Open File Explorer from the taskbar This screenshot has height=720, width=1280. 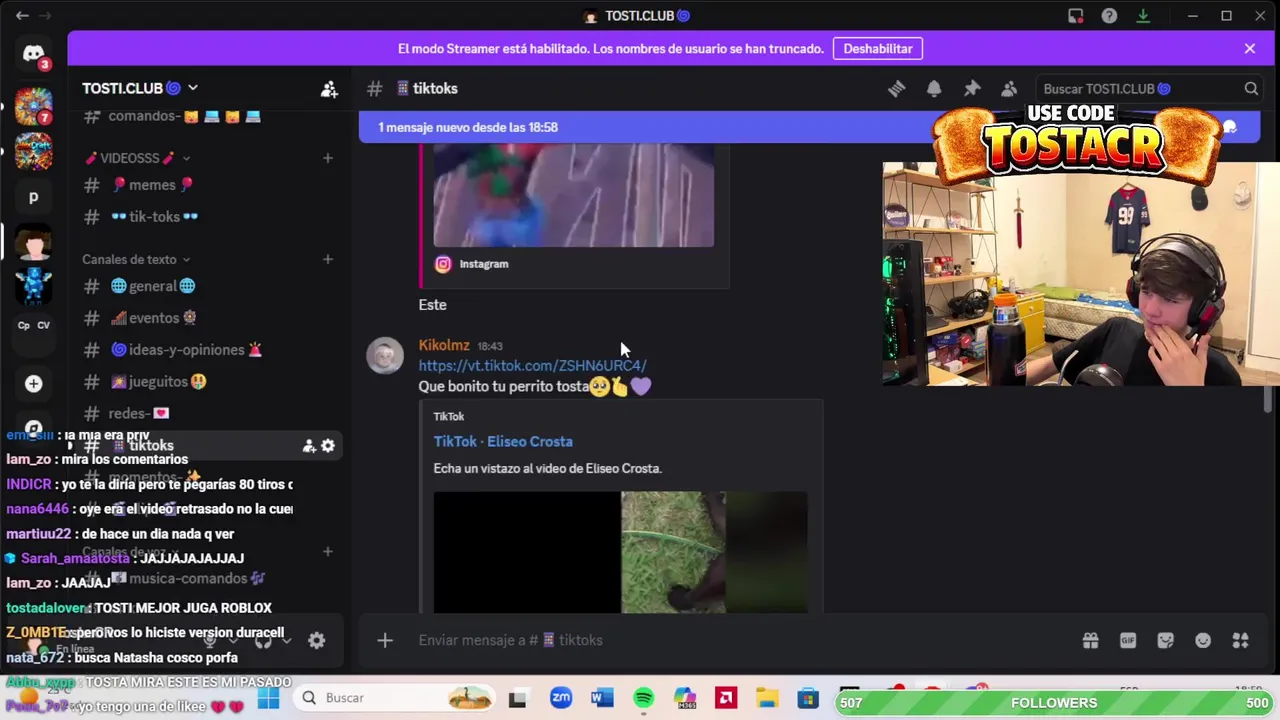(767, 698)
